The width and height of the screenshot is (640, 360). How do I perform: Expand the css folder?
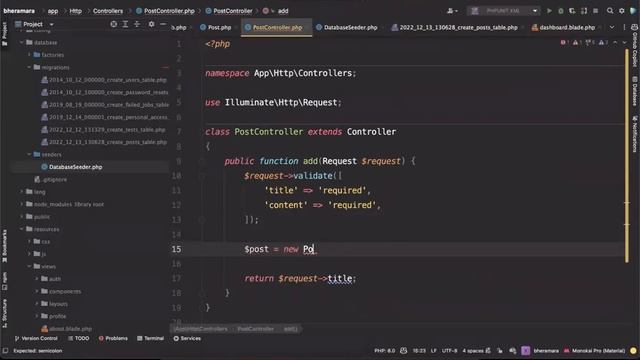click(x=29, y=241)
